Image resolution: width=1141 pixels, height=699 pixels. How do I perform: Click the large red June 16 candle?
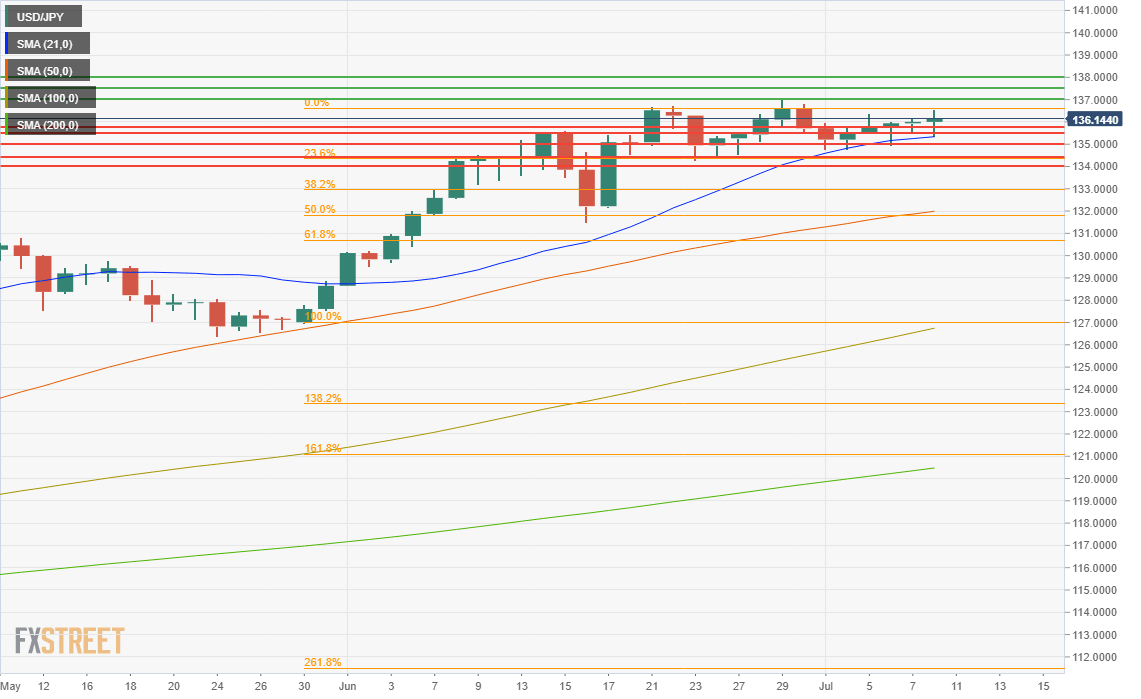tap(587, 188)
